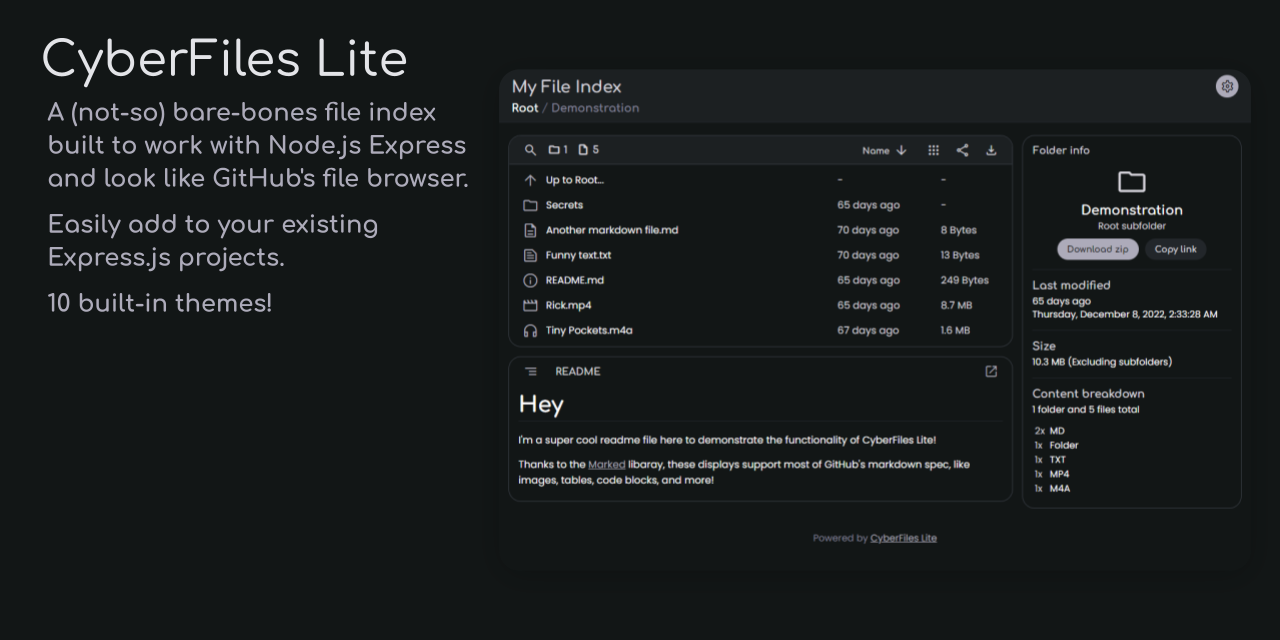Screen dimensions: 1280x640
Task: Click the Another markdown file.md document icon
Action: pos(530,230)
